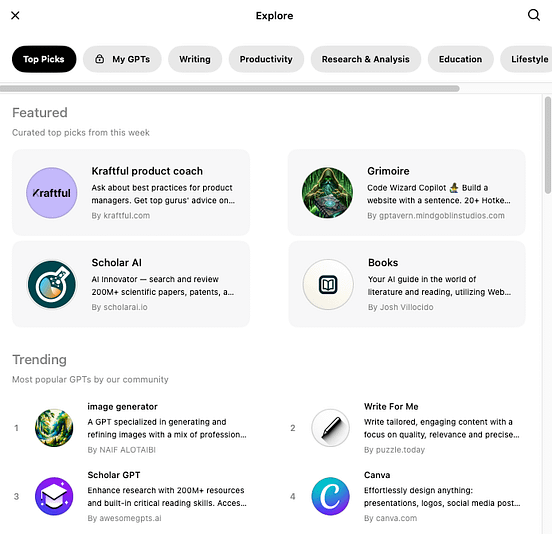The image size is (552, 534).
Task: Select the Research & Analysis tab
Action: tap(366, 59)
